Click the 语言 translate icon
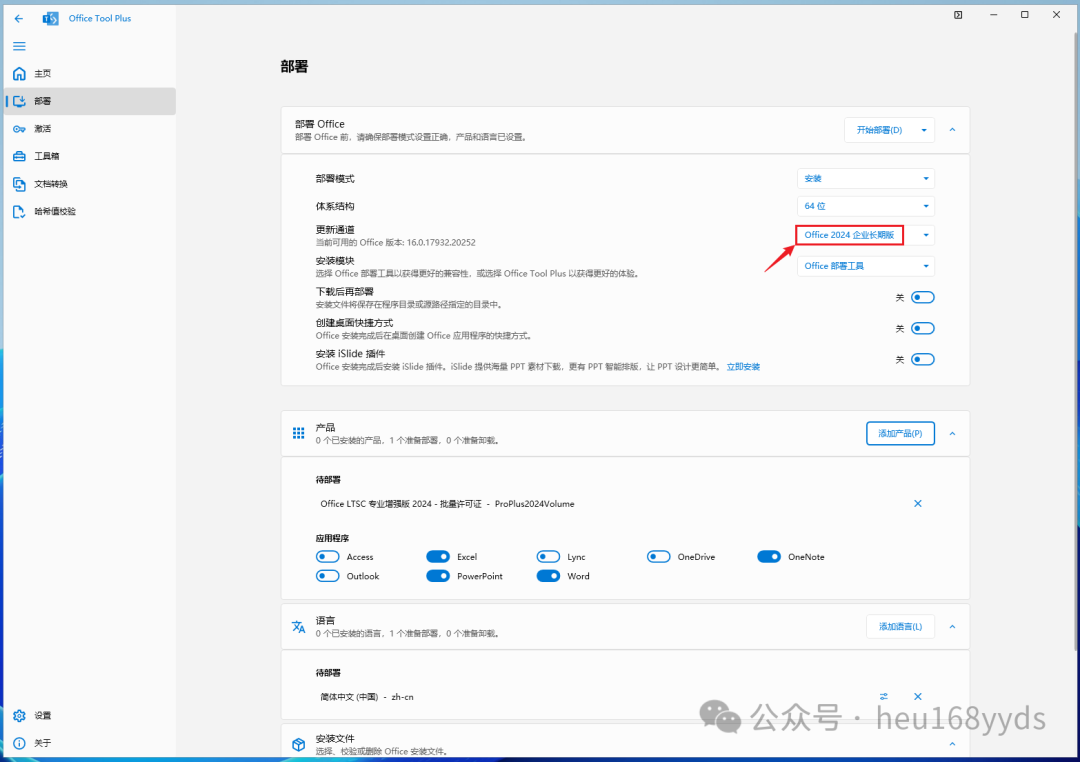The image size is (1080, 762). point(298,626)
